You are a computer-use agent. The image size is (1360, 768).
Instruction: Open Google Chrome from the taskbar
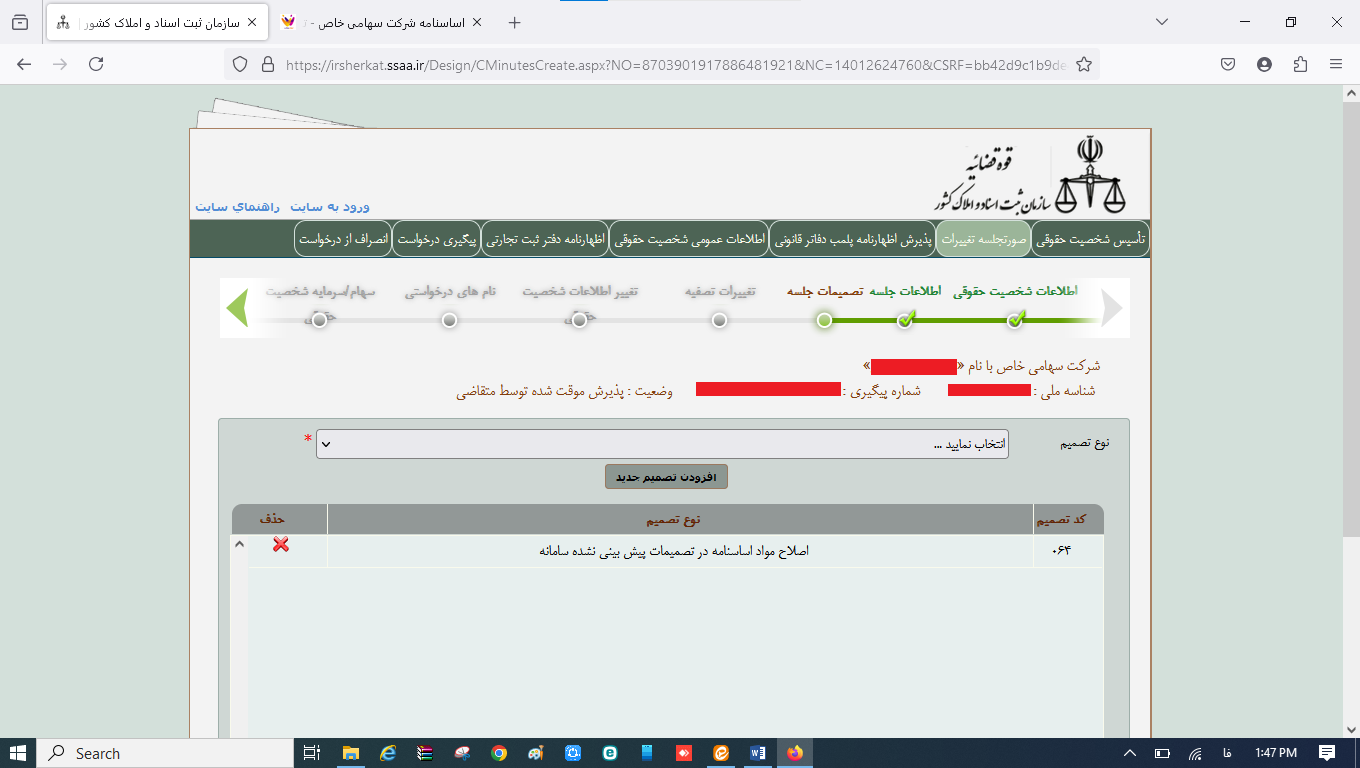[x=499, y=753]
